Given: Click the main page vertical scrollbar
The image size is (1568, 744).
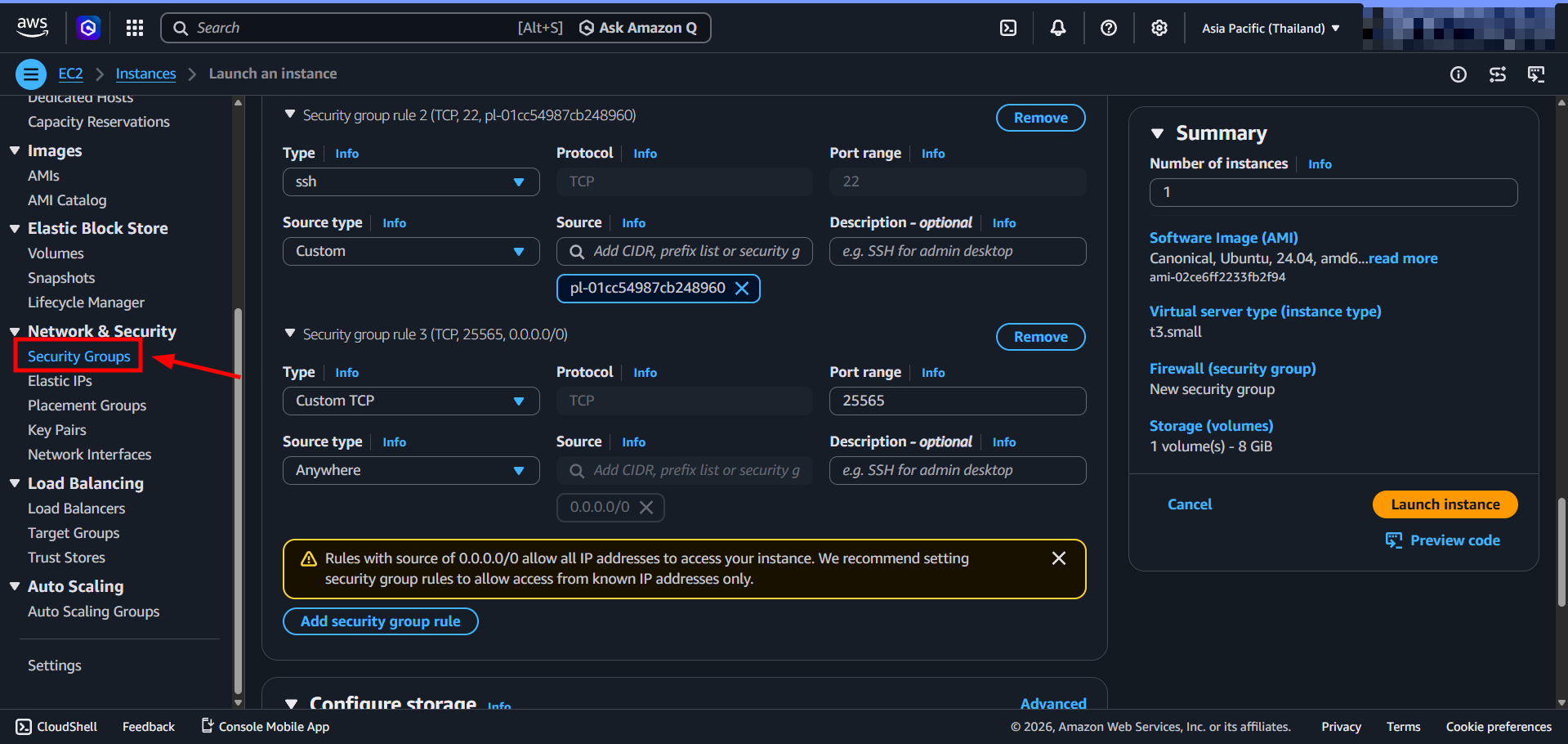Looking at the screenshot, I should pos(1561,552).
